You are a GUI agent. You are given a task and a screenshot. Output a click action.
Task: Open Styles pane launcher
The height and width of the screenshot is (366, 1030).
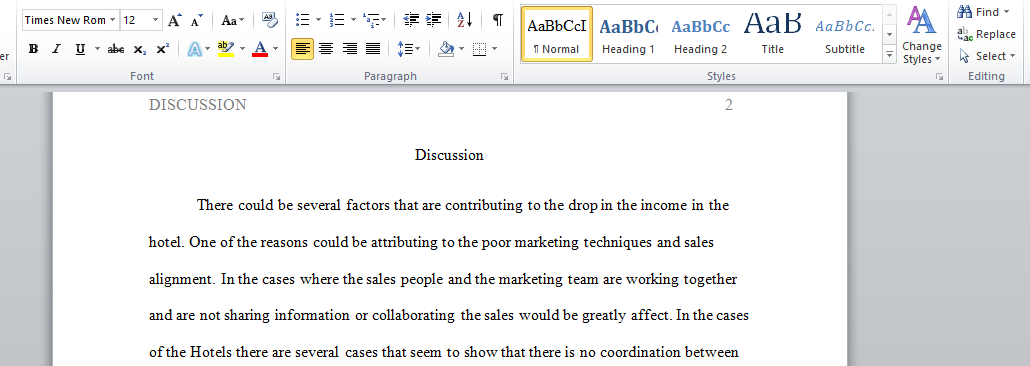[939, 77]
